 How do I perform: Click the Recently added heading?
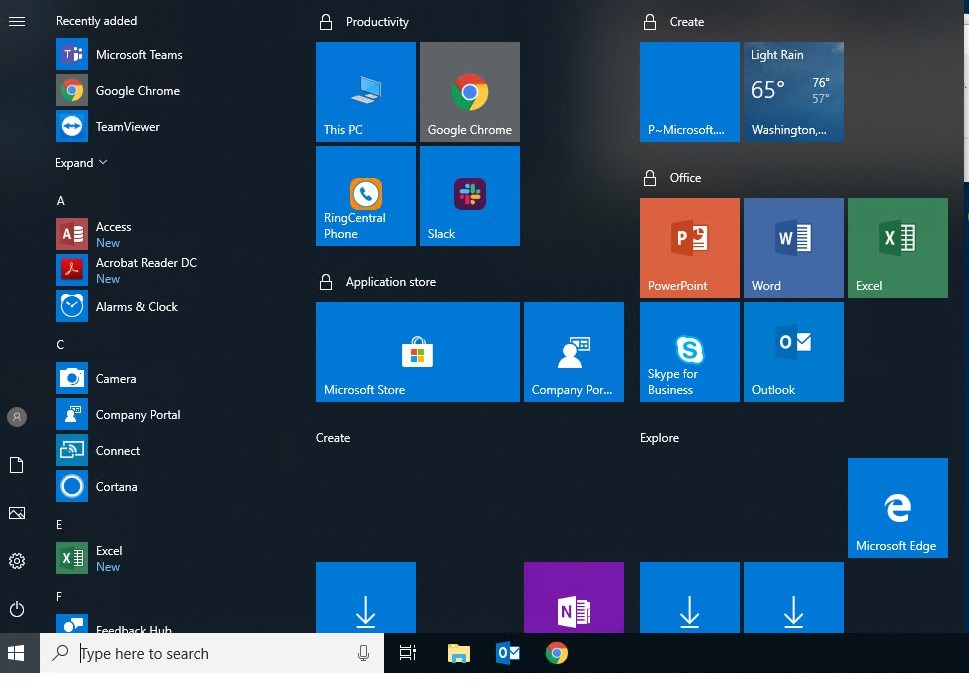tap(96, 21)
